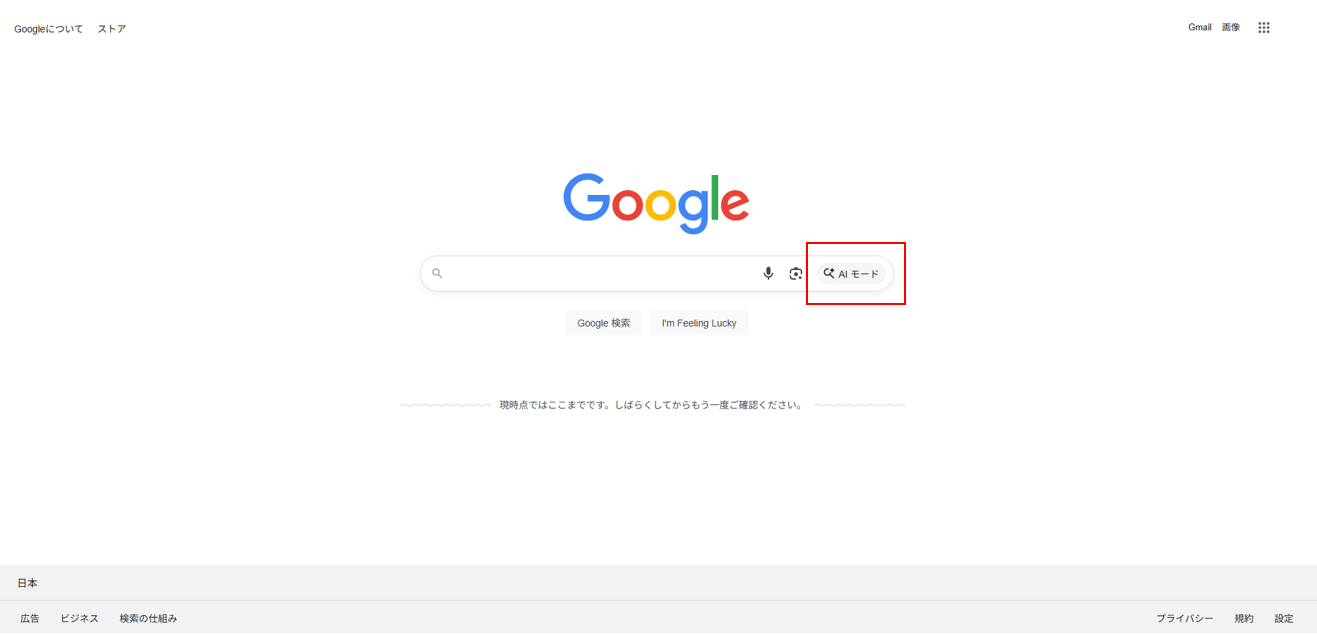The width and height of the screenshot is (1317, 634).
Task: Open the Gmail link
Action: 1200,27
